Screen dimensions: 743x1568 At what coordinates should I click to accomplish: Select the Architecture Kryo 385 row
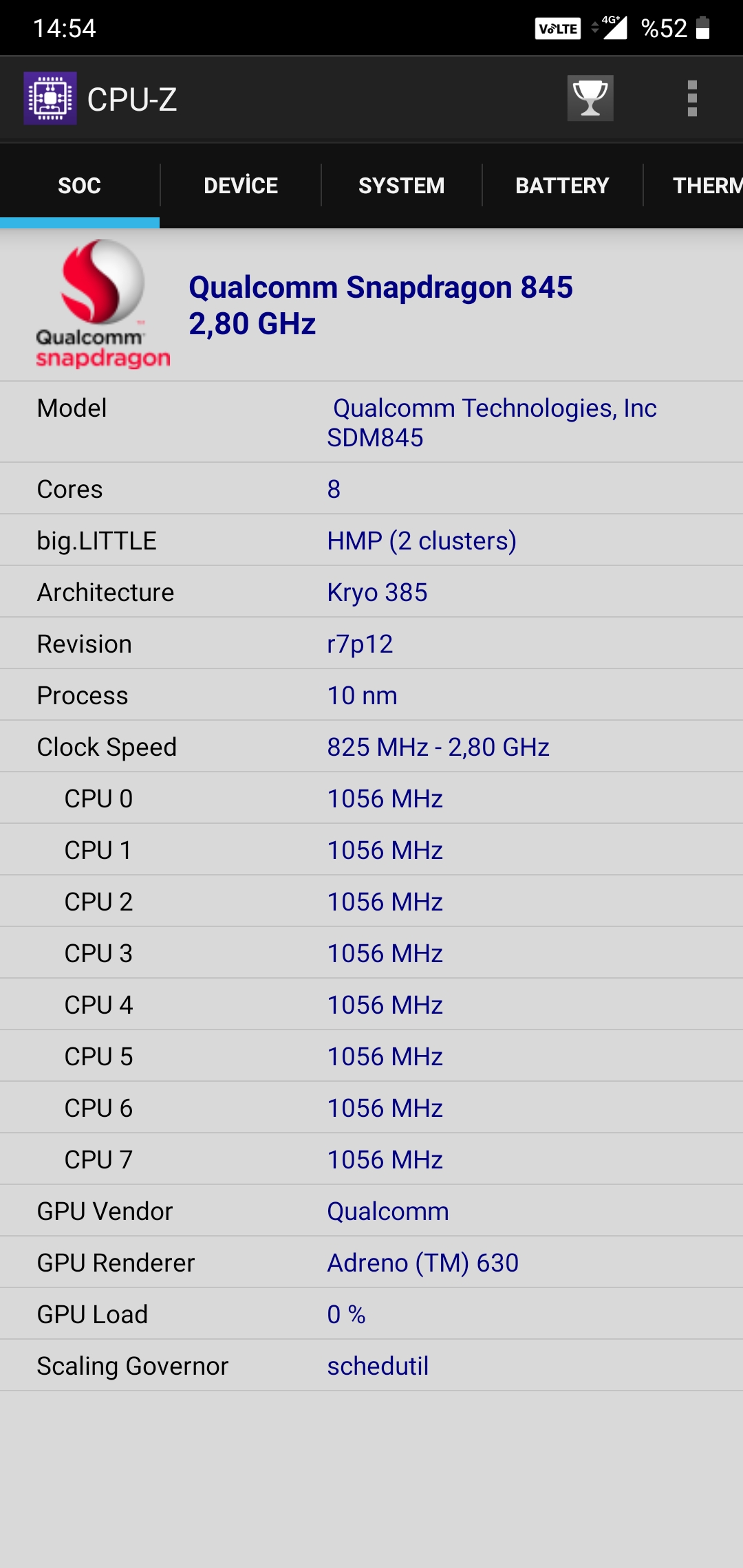tap(371, 591)
